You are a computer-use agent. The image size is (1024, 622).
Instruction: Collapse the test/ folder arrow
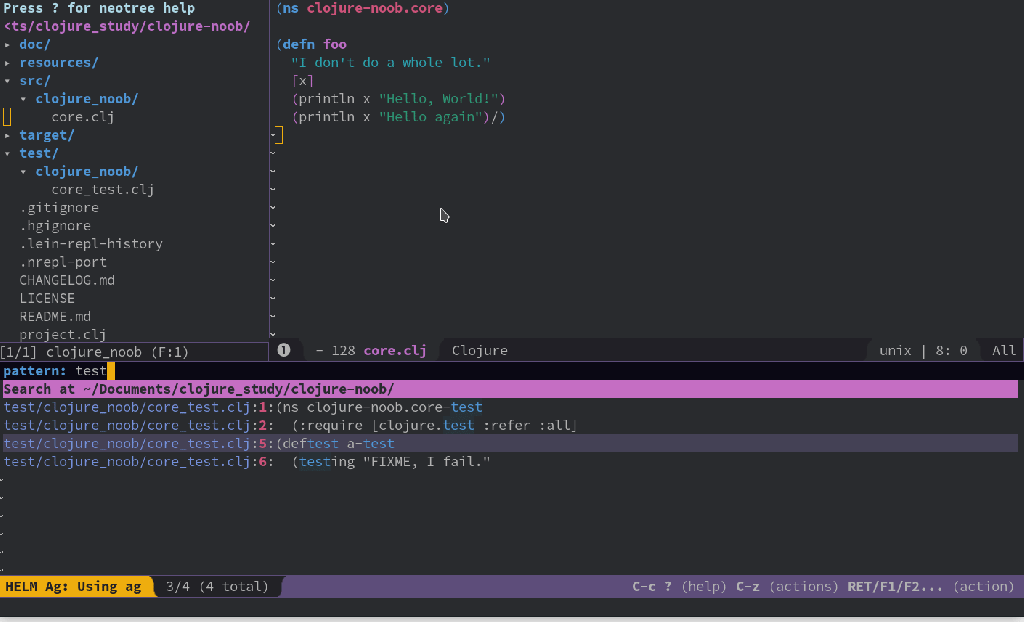click(x=8, y=153)
